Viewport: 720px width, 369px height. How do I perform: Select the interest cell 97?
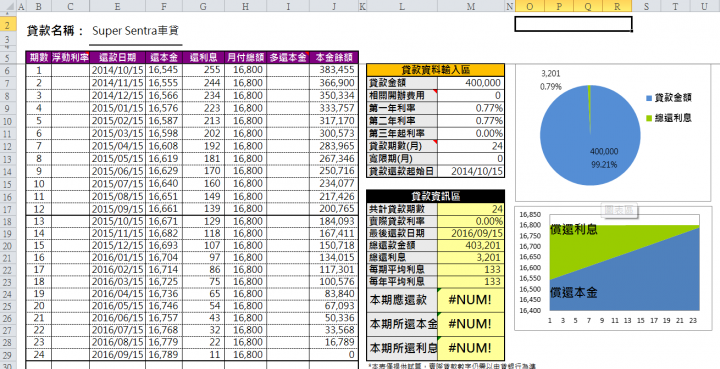pyautogui.click(x=203, y=257)
